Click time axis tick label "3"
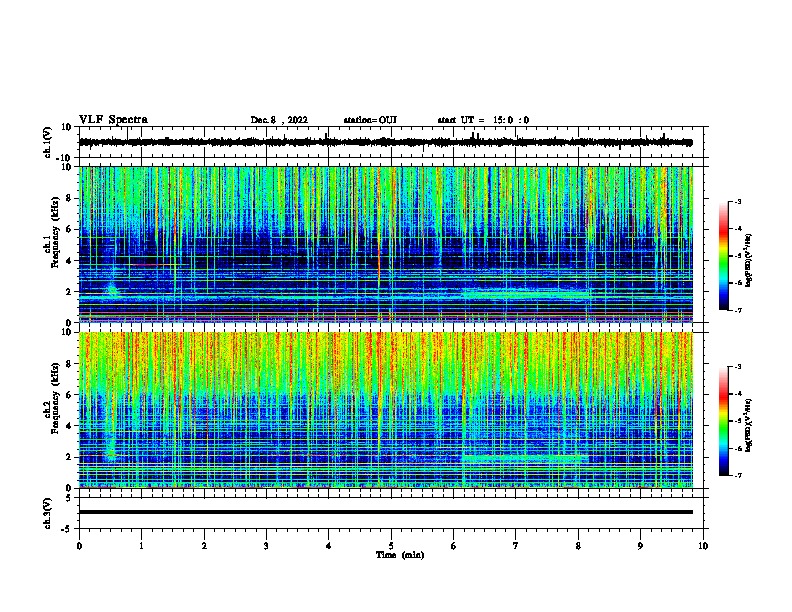 [266, 546]
